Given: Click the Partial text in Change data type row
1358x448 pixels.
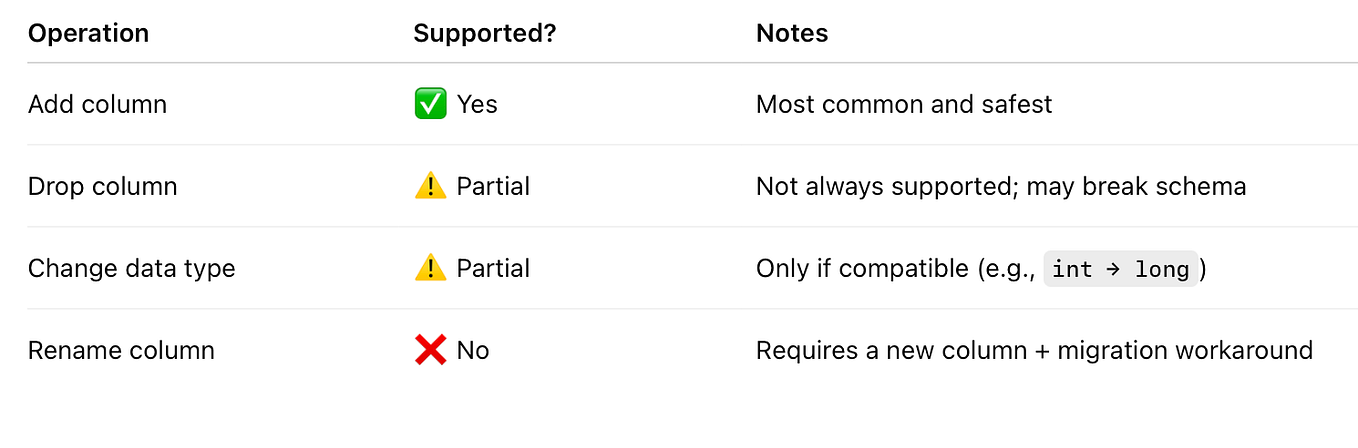Looking at the screenshot, I should point(493,268).
